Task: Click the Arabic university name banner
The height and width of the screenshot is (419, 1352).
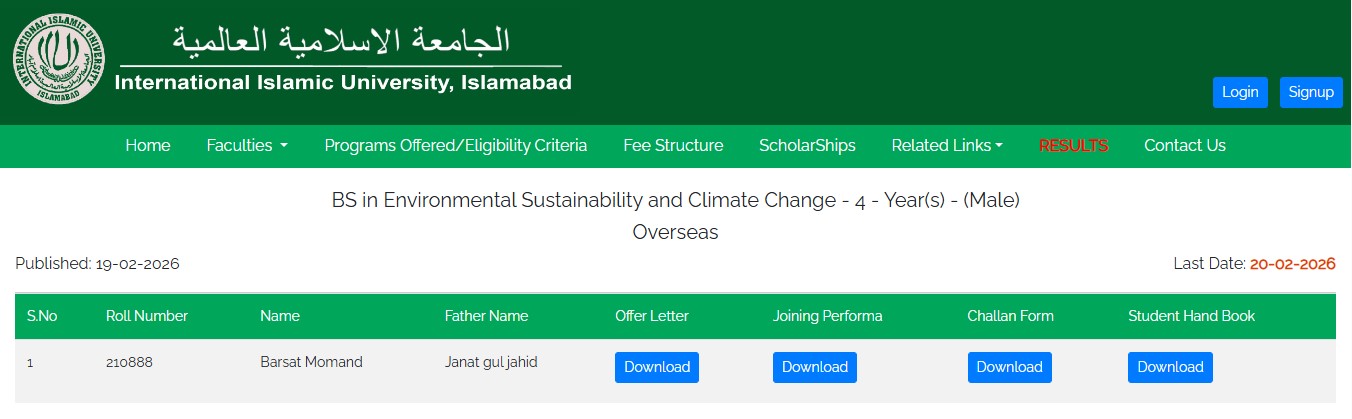Action: tap(342, 40)
